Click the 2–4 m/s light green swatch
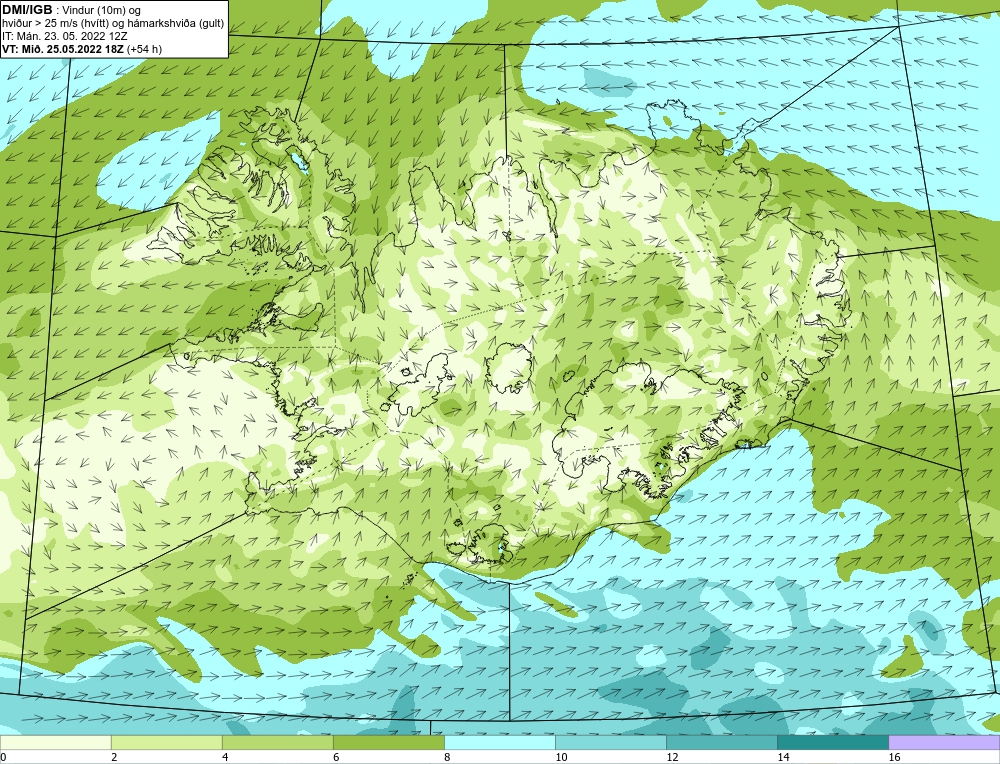 pos(166,742)
